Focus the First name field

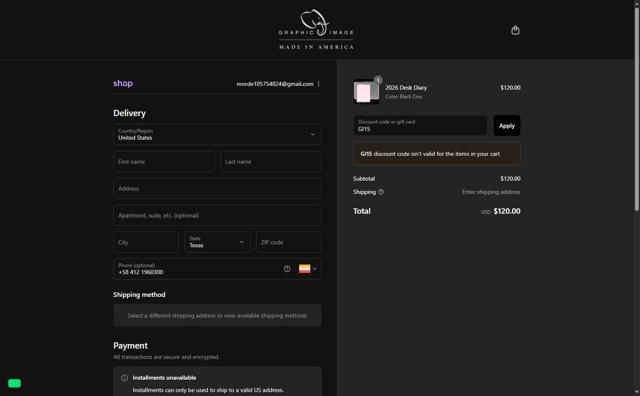[164, 162]
